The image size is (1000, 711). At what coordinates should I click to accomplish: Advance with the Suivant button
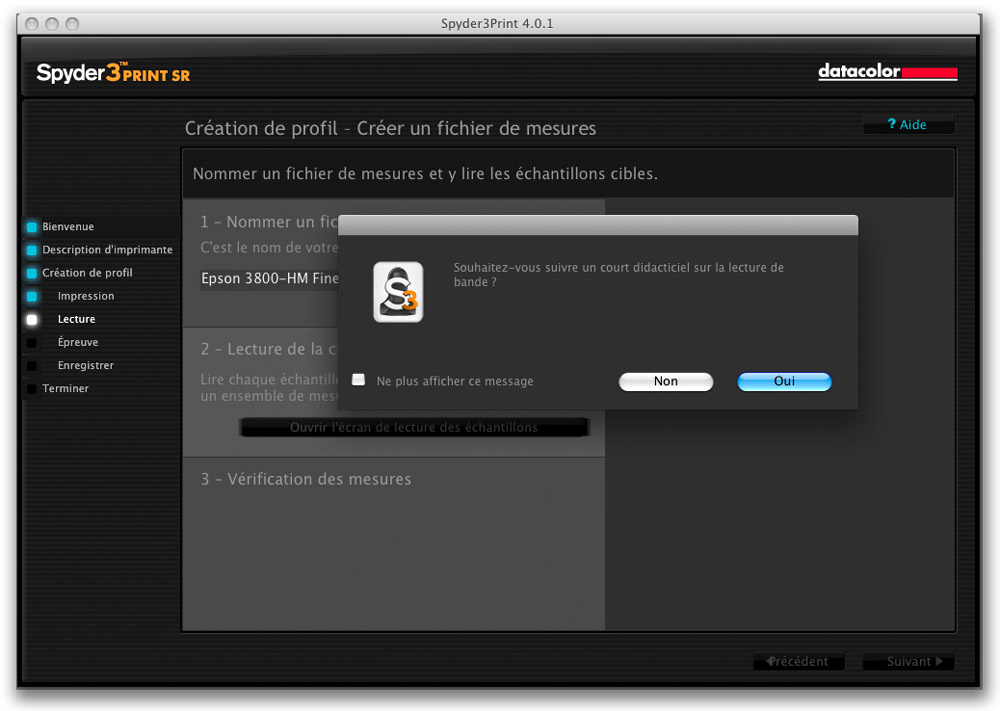coord(908,661)
